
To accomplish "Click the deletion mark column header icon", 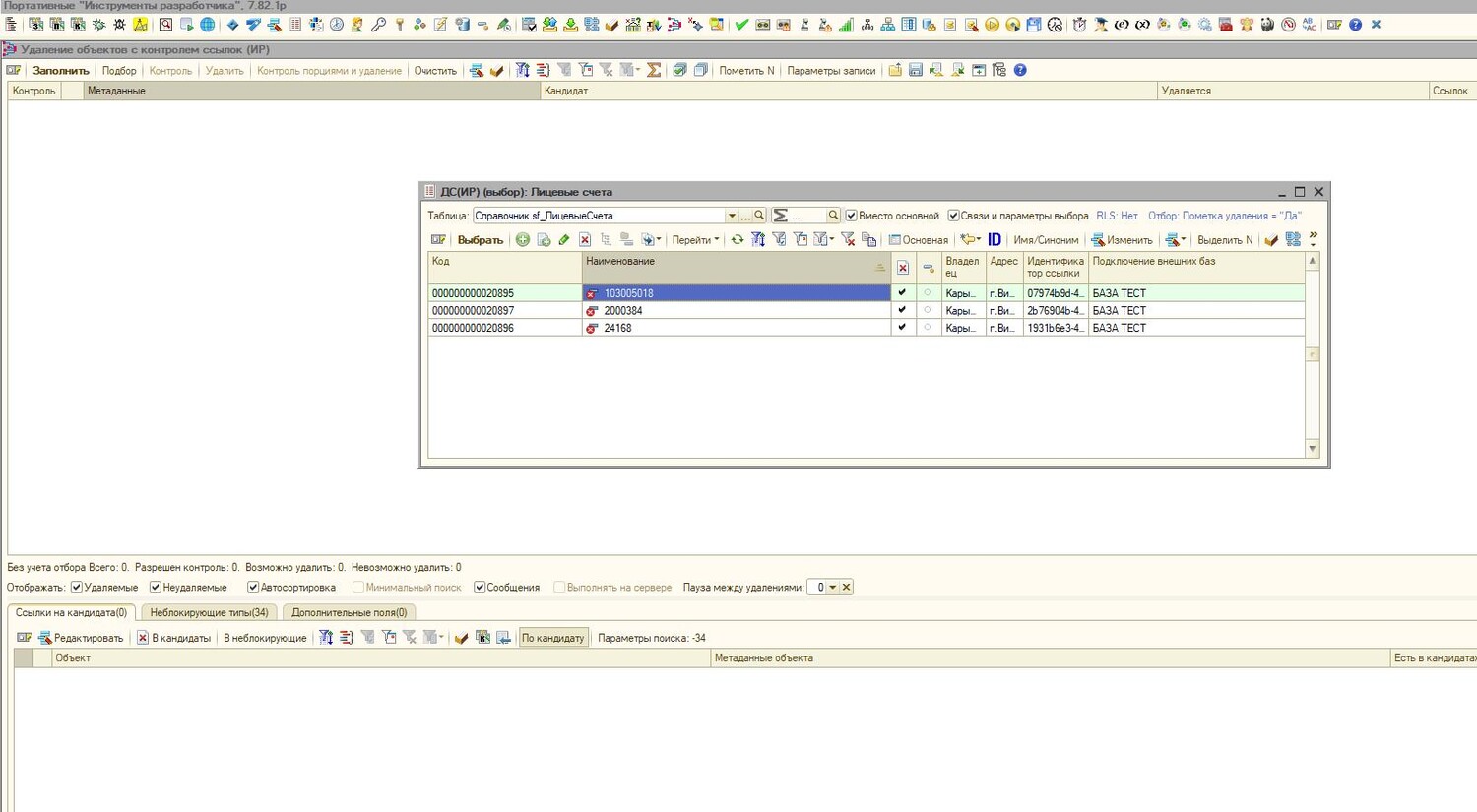I will click(x=903, y=268).
